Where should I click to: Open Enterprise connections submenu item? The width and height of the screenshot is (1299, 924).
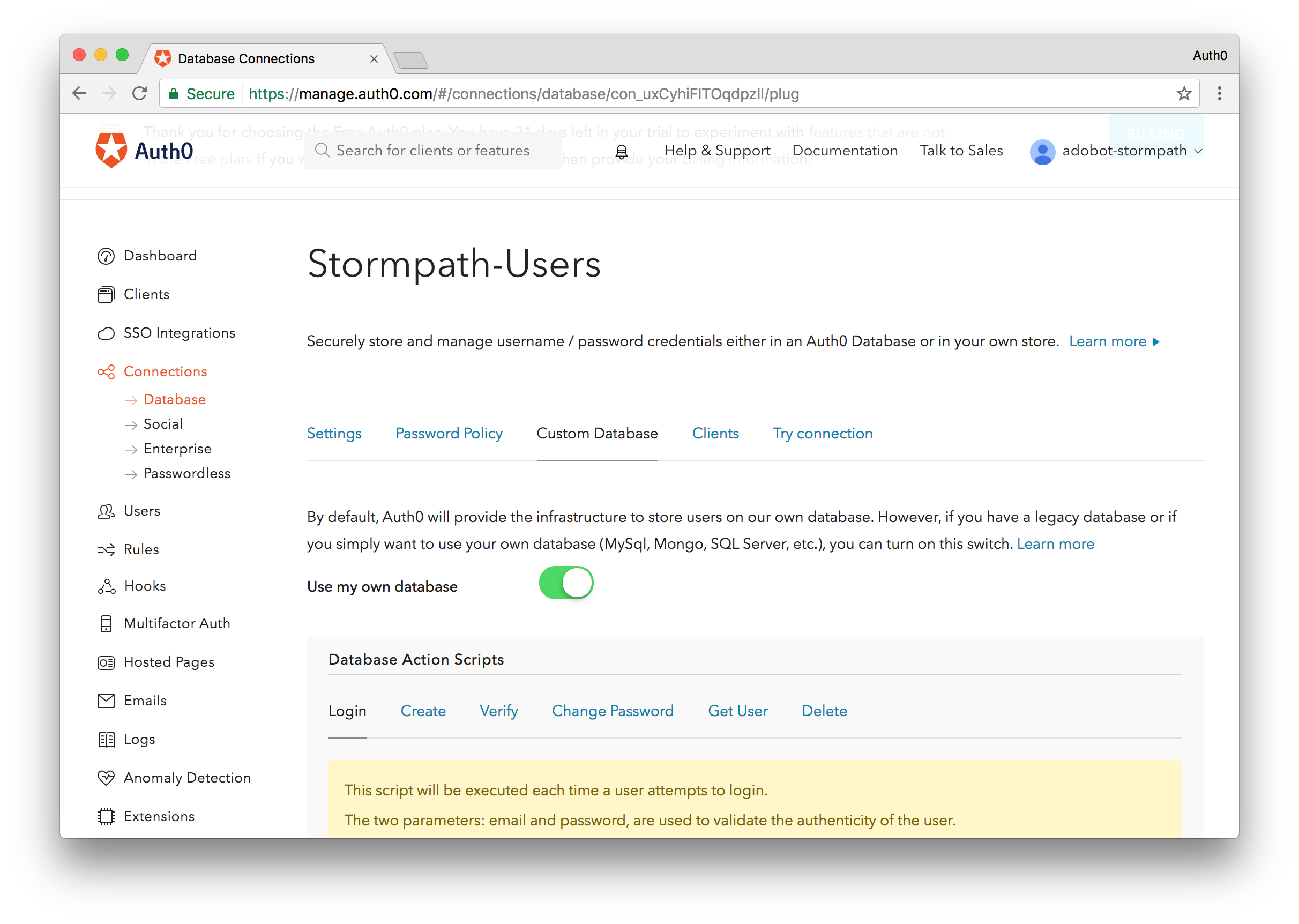[x=177, y=449]
